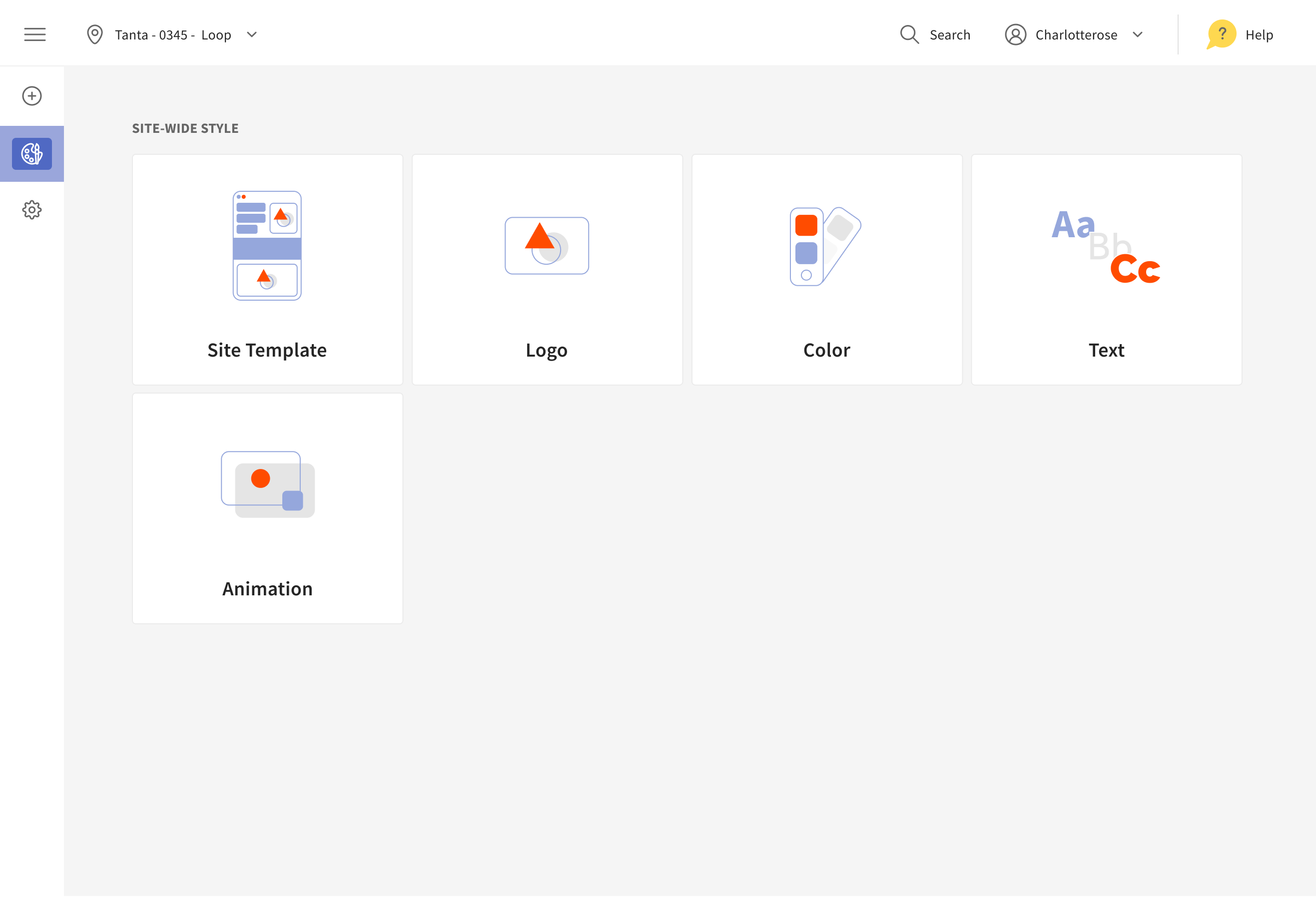Expand the location dropdown menu
1316x899 pixels.
252,34
